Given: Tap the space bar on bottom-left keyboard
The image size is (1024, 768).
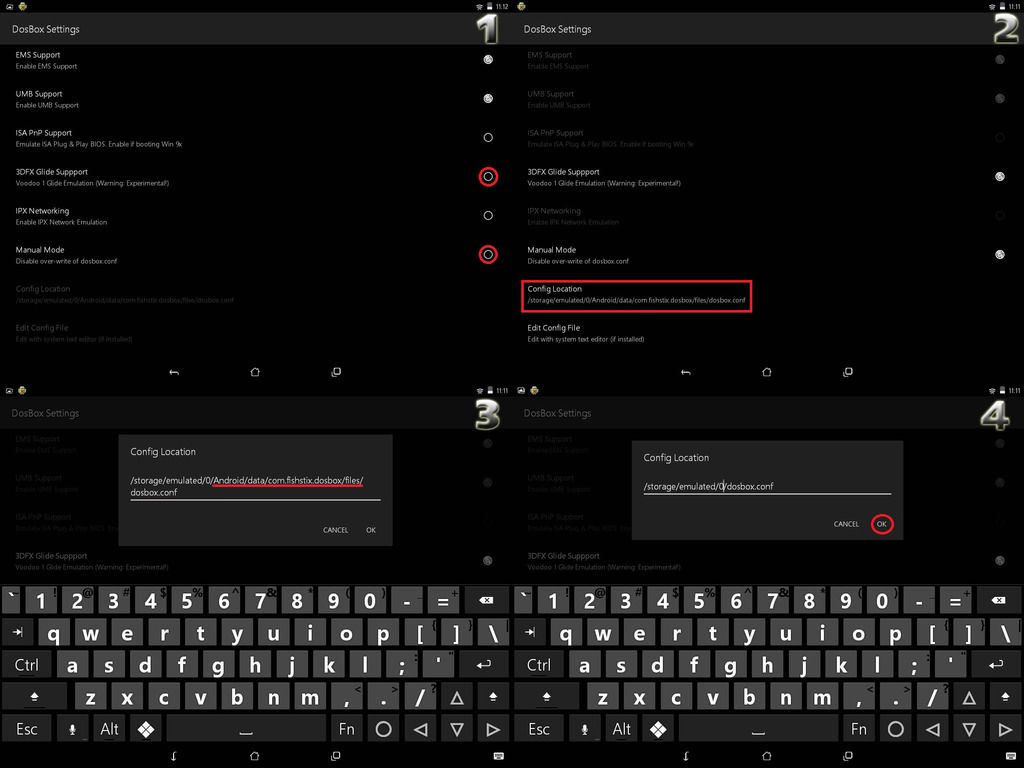Looking at the screenshot, I should (246, 729).
